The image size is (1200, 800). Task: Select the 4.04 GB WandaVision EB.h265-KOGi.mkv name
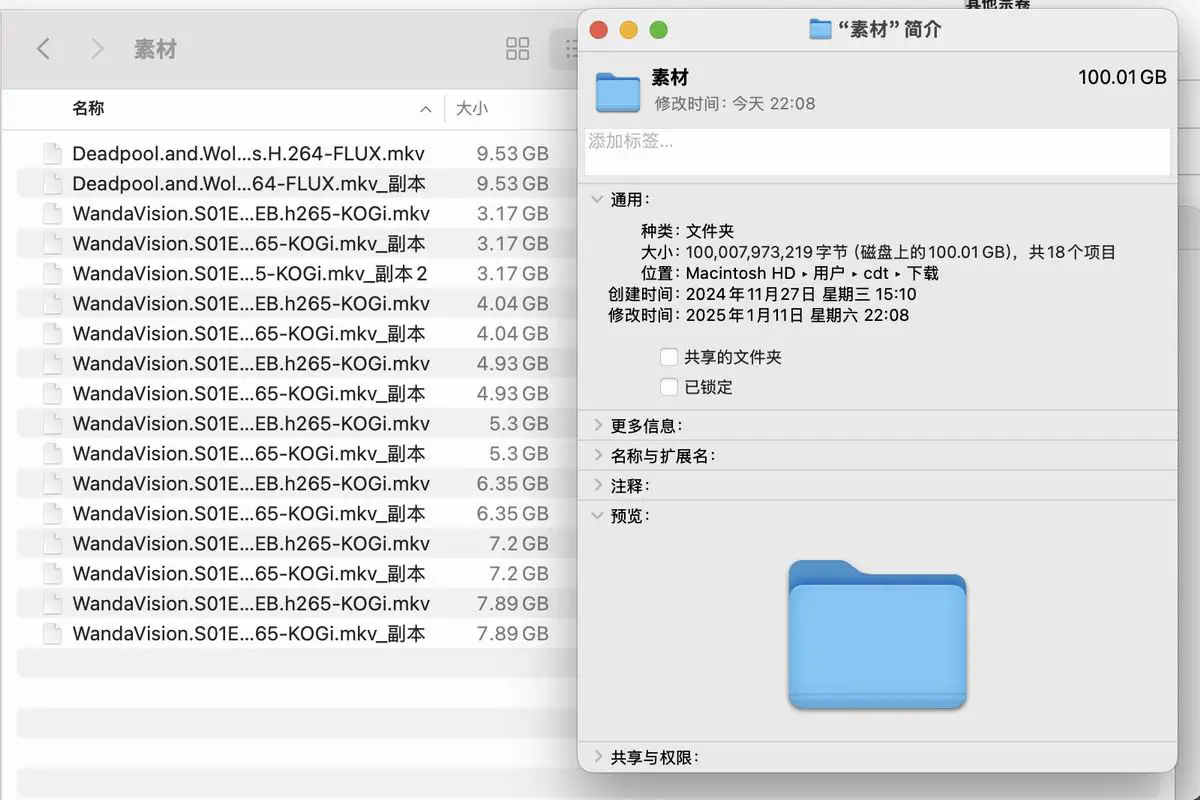coord(251,304)
